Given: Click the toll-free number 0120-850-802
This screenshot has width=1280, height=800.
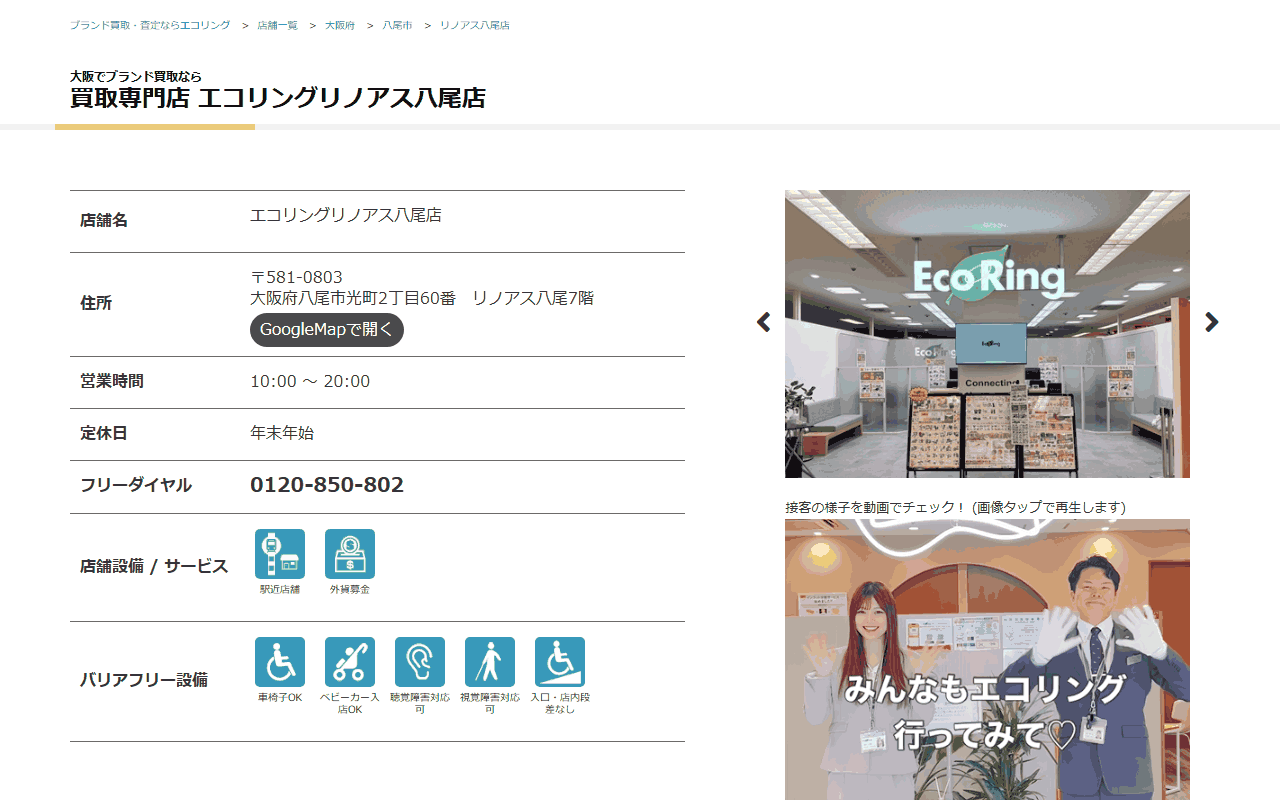Looking at the screenshot, I should tap(327, 485).
